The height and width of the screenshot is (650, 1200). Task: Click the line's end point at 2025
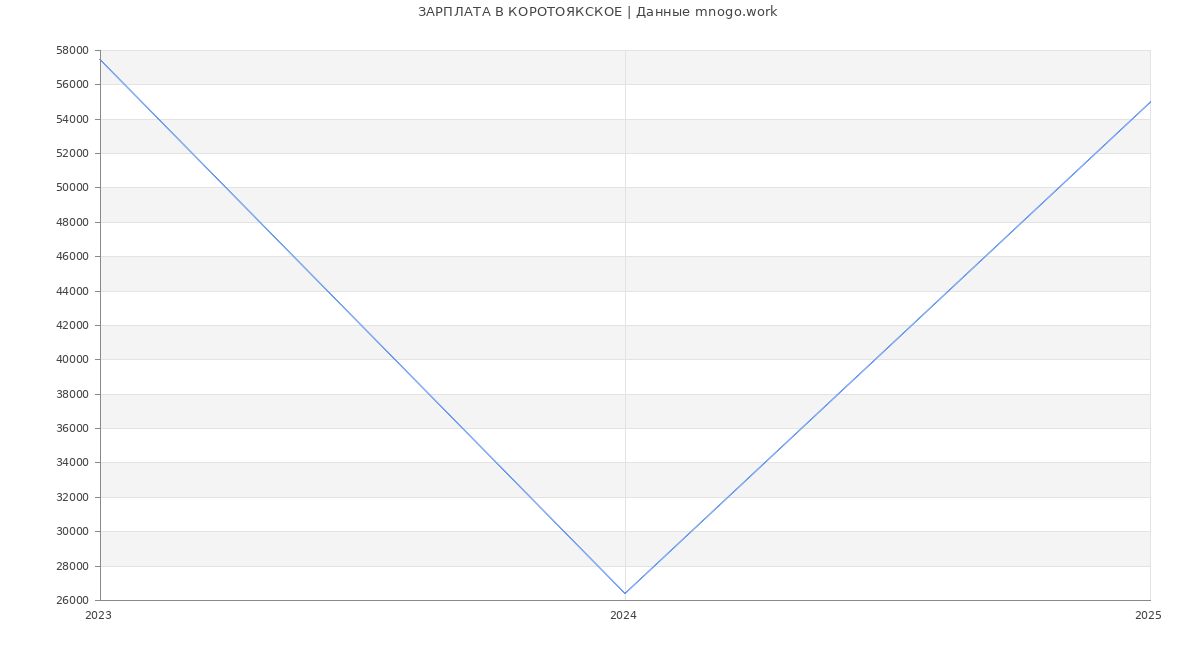1150,102
